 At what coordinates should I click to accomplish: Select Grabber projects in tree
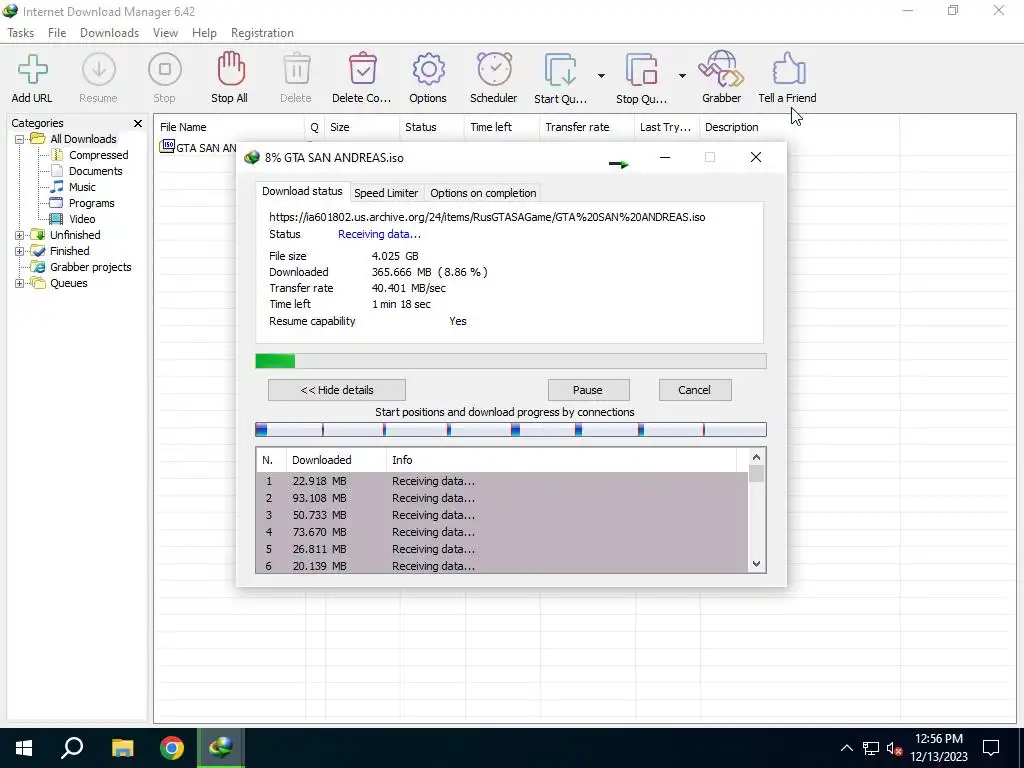[91, 267]
